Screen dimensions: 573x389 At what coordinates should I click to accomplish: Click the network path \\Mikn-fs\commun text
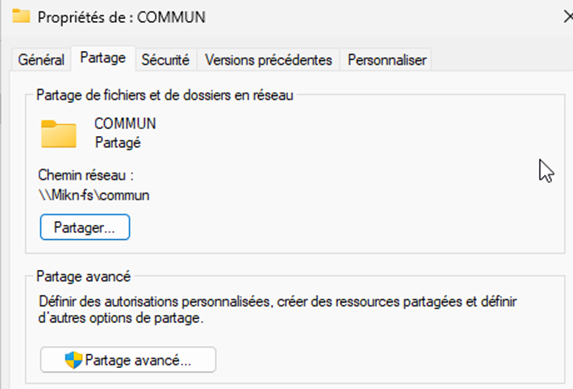pyautogui.click(x=94, y=195)
